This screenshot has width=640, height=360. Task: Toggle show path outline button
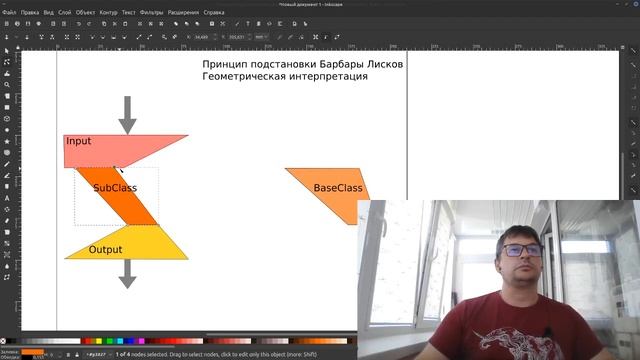click(337, 37)
